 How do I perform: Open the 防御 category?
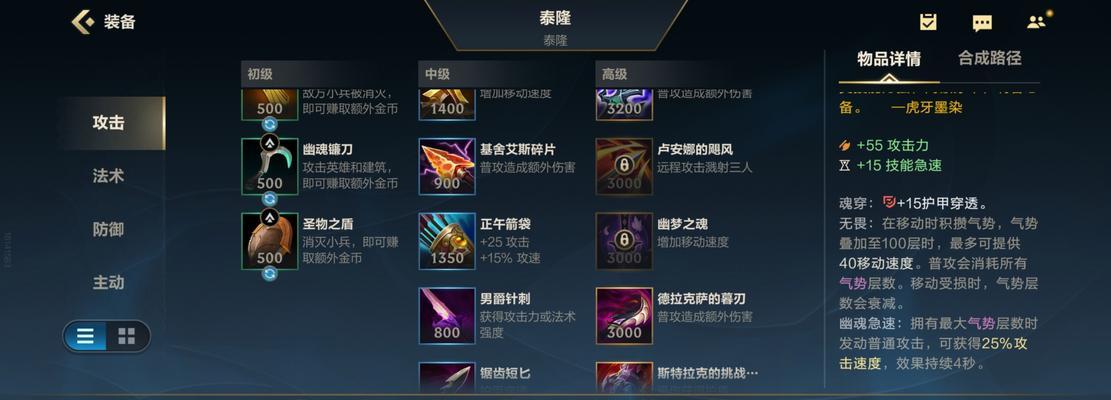point(108,229)
